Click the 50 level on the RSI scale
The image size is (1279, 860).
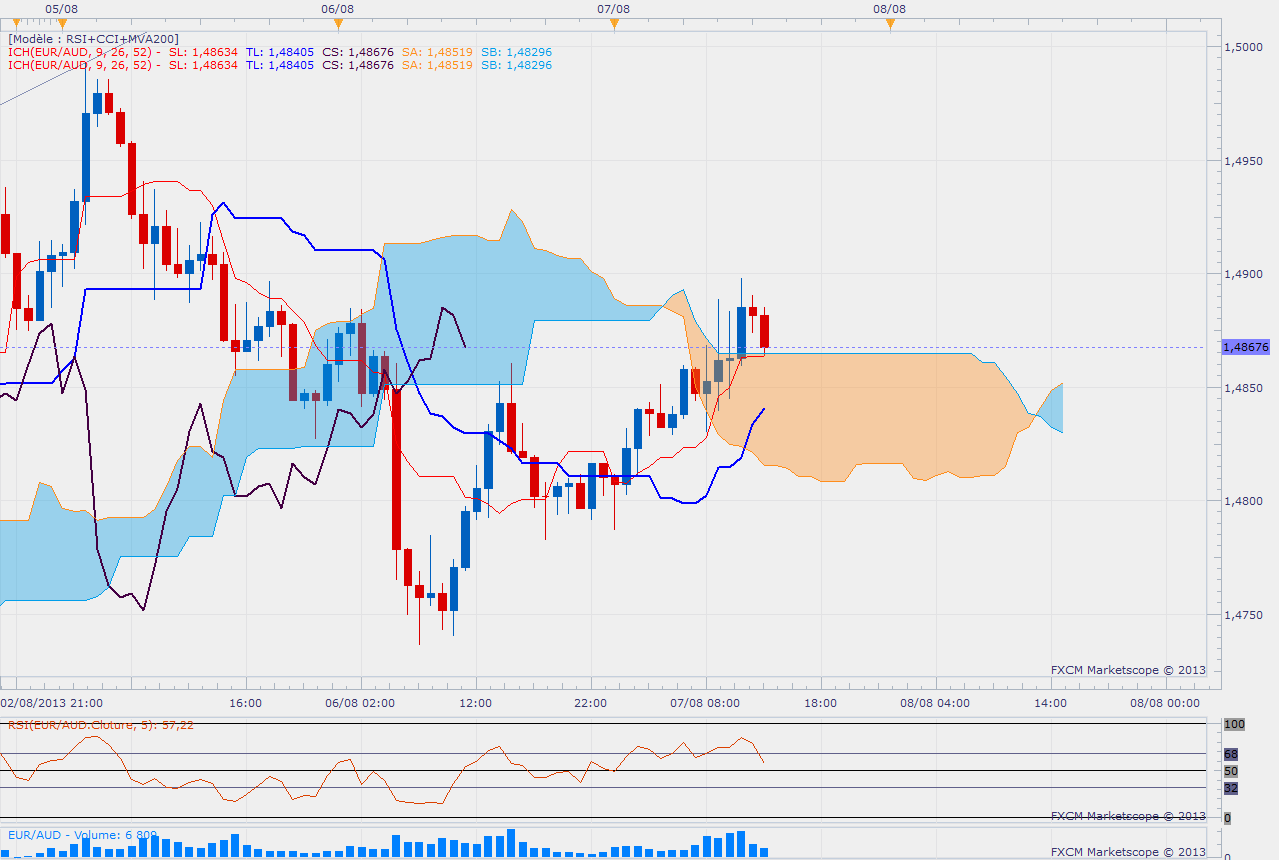[1231, 771]
